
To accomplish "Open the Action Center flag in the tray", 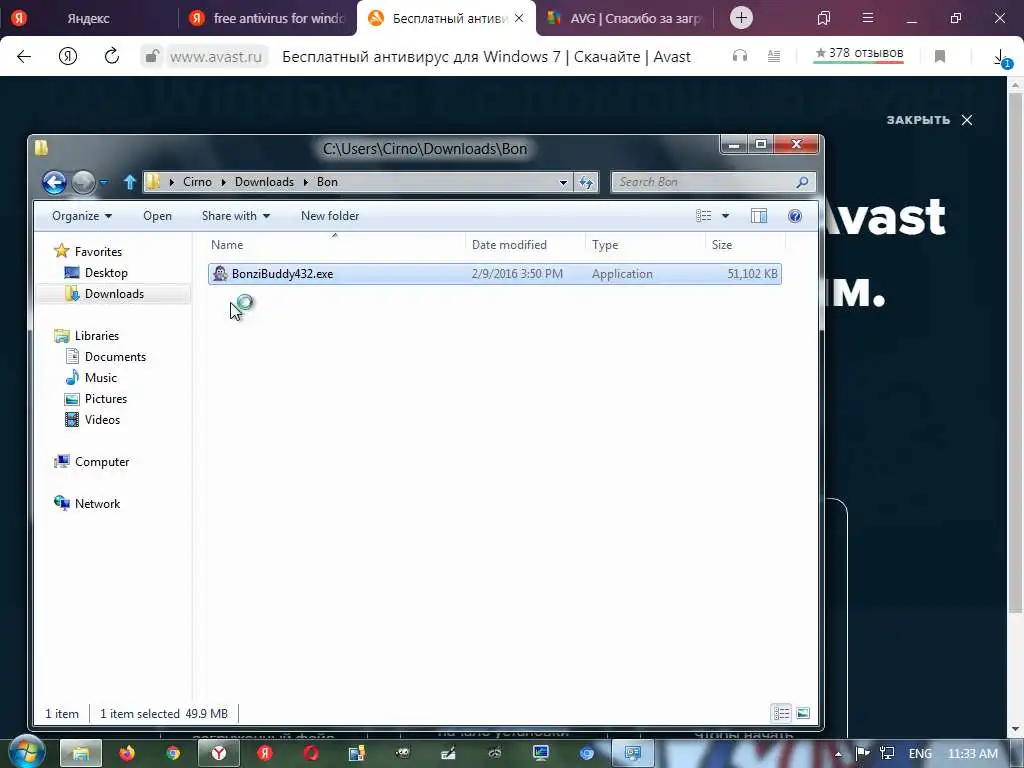I will coord(862,754).
